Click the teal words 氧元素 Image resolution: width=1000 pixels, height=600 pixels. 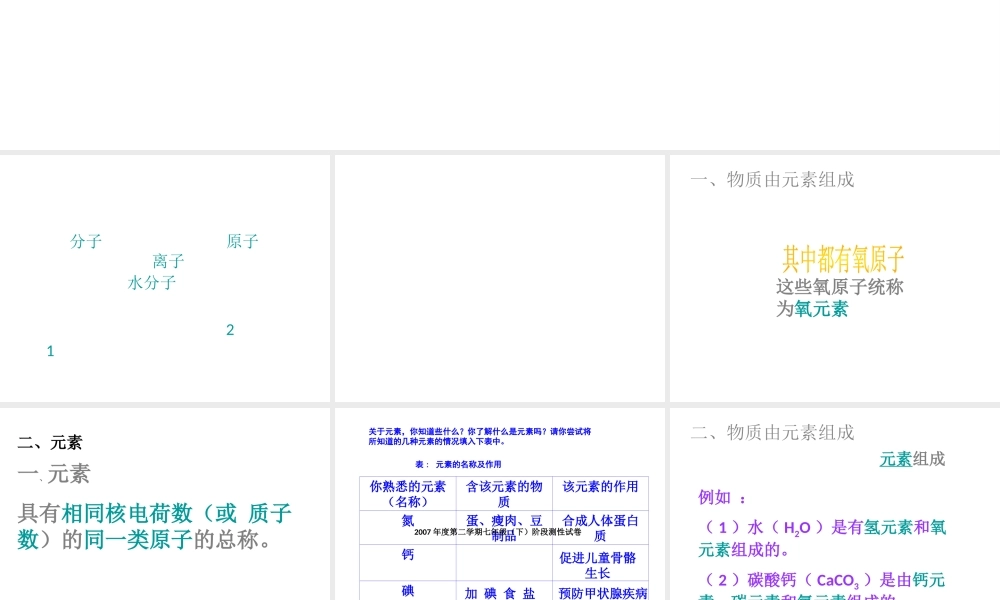(821, 309)
